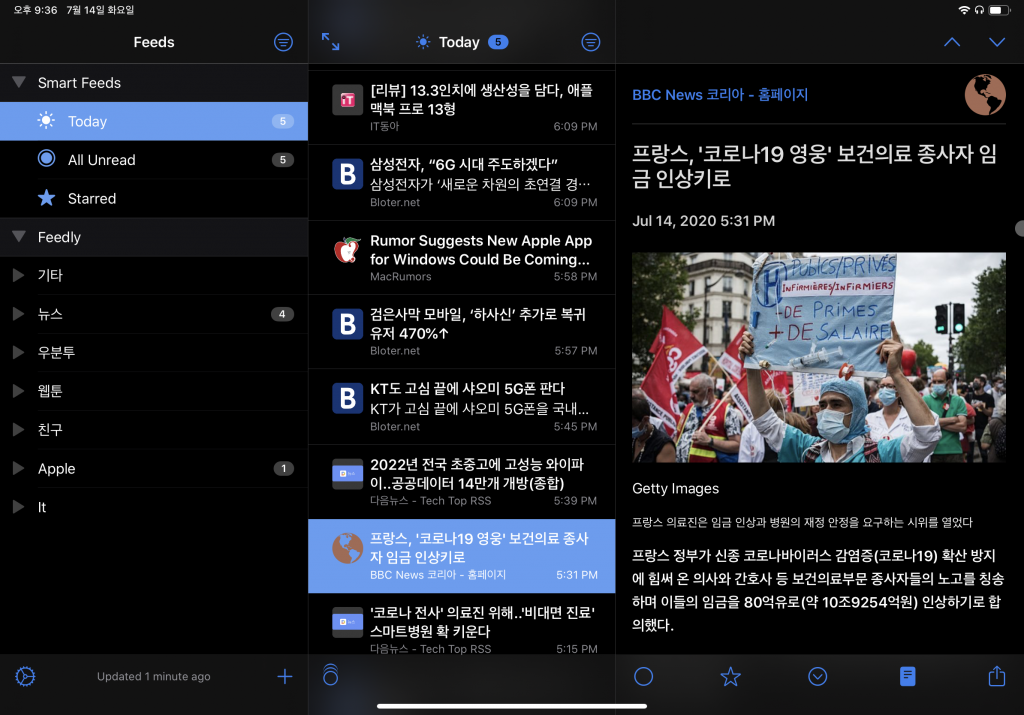Screen dimensions: 1024x715
Task: Select the Starred smart feed
Action: point(154,199)
